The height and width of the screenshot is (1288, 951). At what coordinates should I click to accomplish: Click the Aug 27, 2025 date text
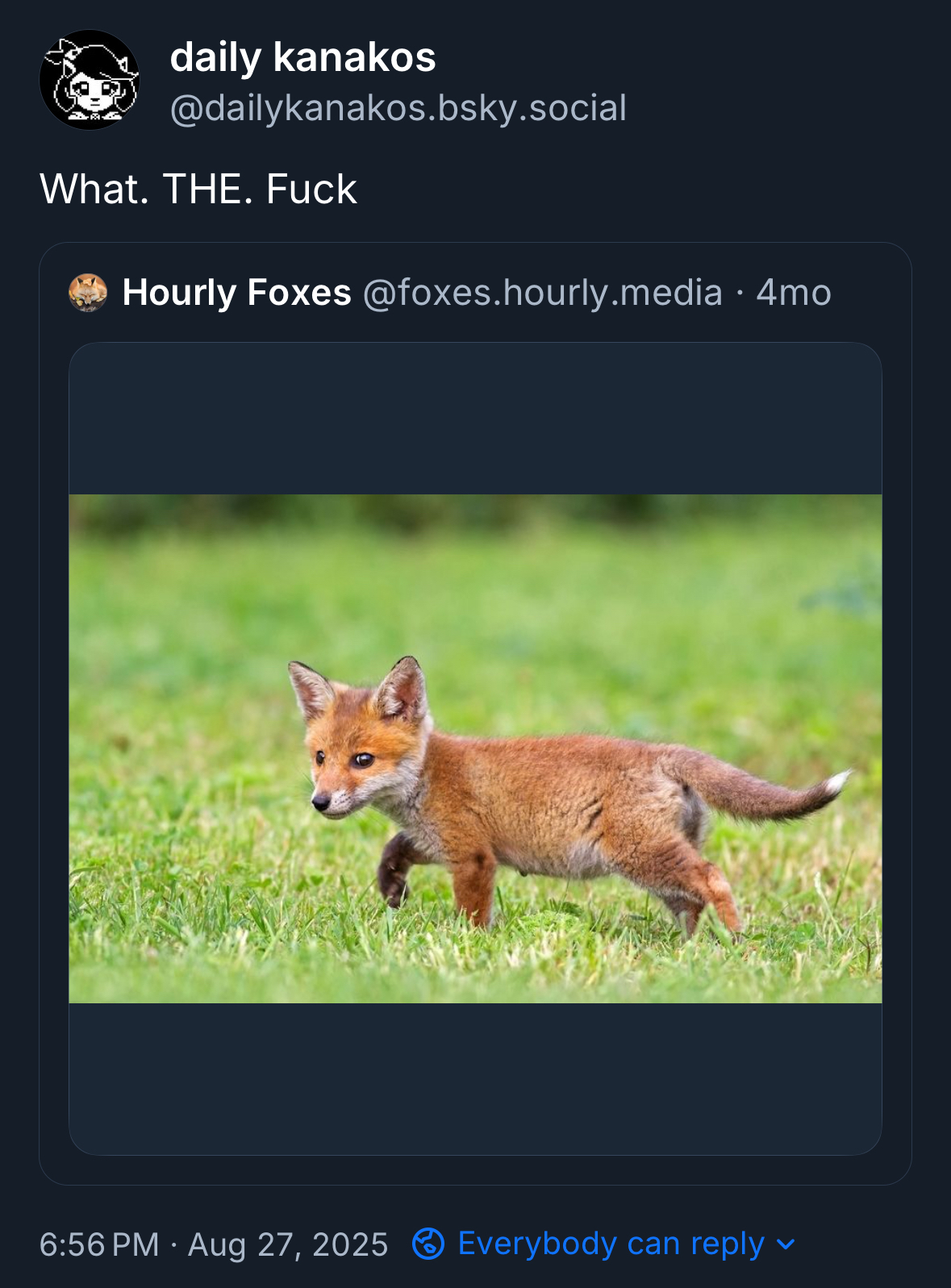(x=288, y=1244)
